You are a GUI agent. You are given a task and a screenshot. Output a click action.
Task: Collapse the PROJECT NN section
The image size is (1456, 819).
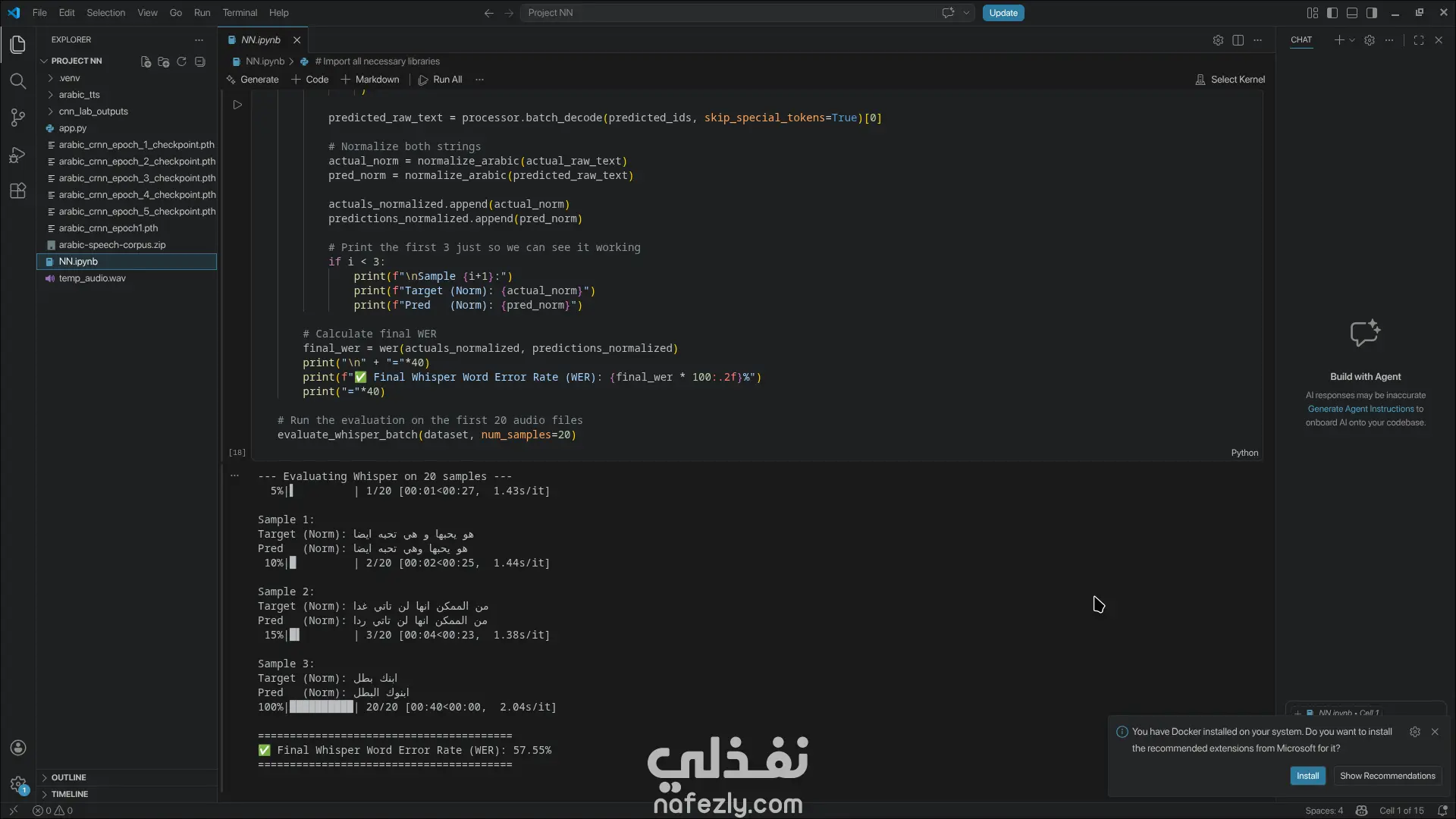(x=76, y=61)
